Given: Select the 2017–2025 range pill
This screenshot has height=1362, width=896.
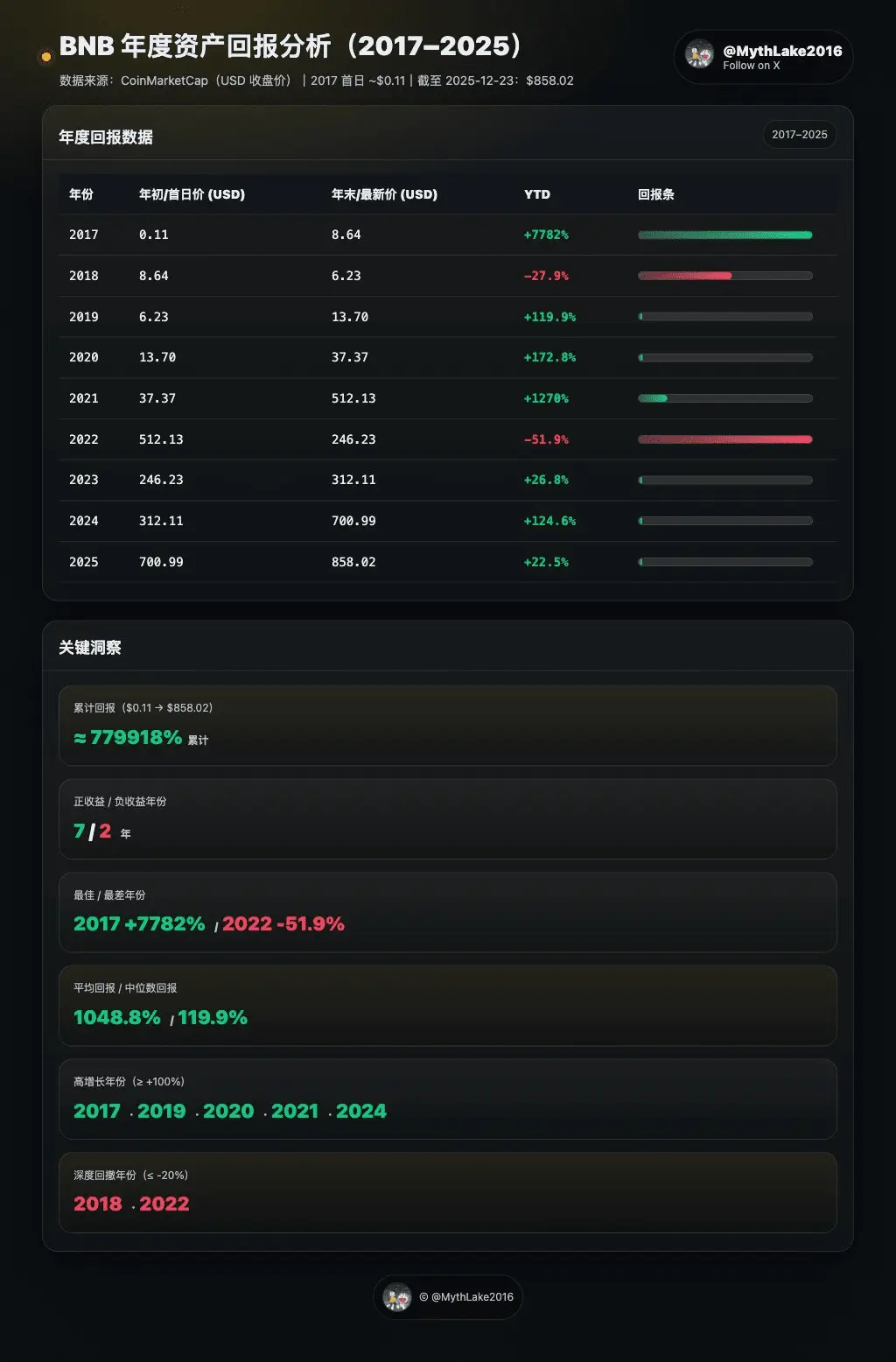Looking at the screenshot, I should pos(800,135).
